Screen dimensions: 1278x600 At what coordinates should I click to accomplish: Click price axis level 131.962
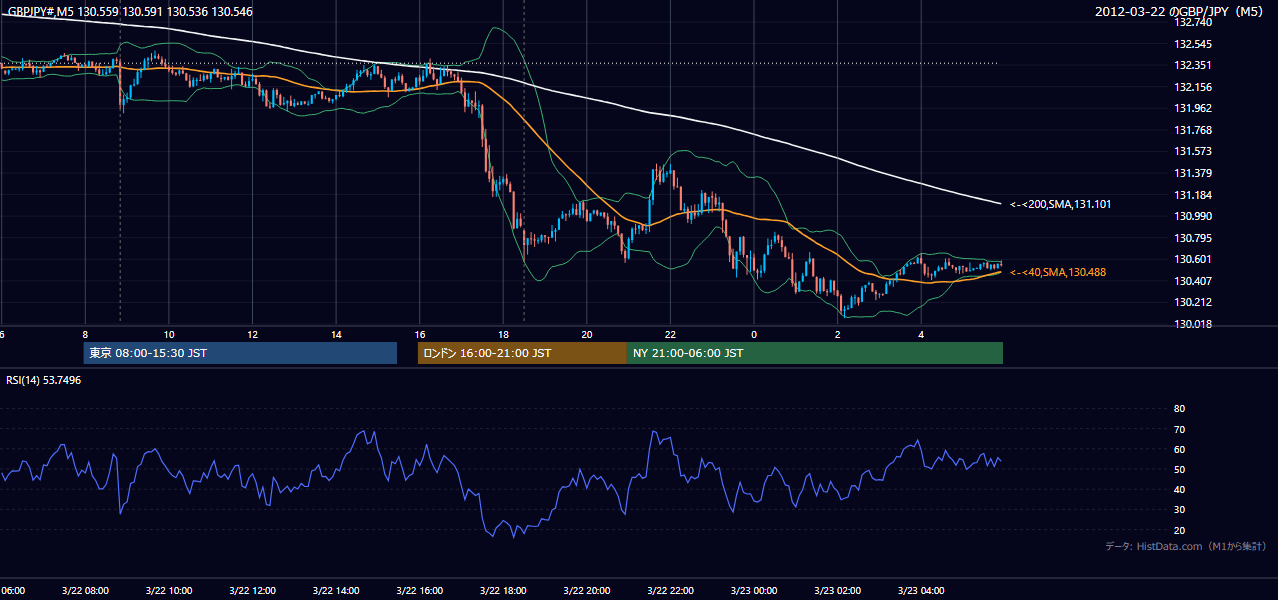click(1191, 108)
